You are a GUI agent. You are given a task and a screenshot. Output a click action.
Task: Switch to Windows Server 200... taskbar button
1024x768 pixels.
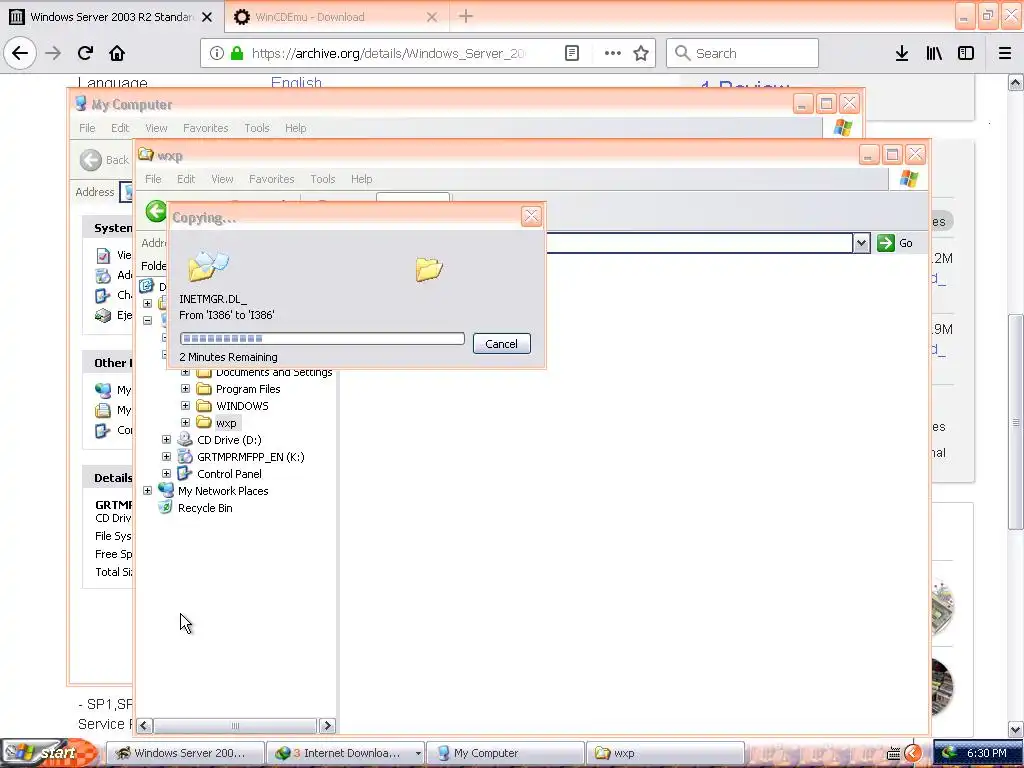pyautogui.click(x=185, y=753)
